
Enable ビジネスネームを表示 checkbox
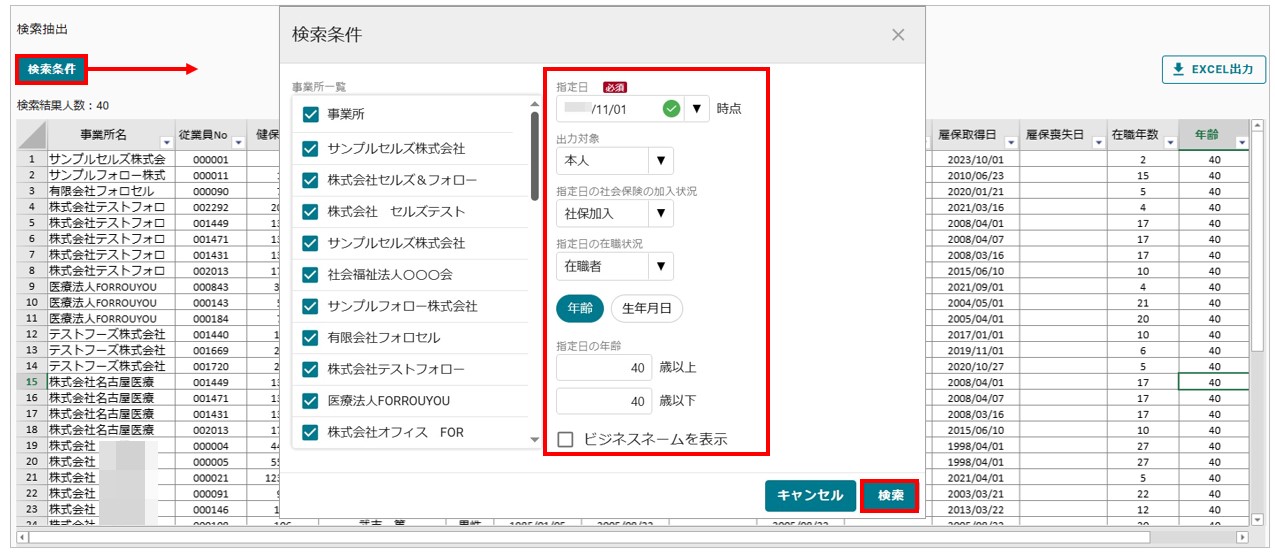(x=566, y=439)
